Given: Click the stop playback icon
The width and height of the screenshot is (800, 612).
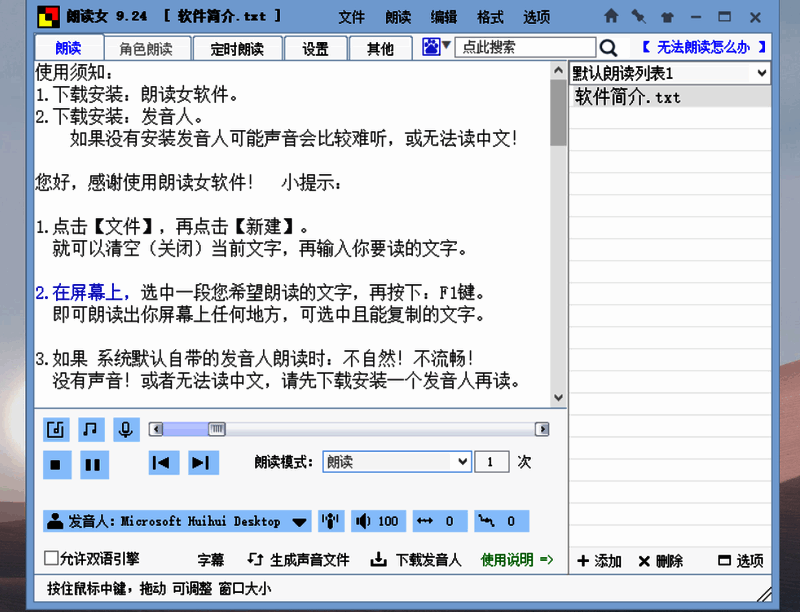Looking at the screenshot, I should point(56,462).
